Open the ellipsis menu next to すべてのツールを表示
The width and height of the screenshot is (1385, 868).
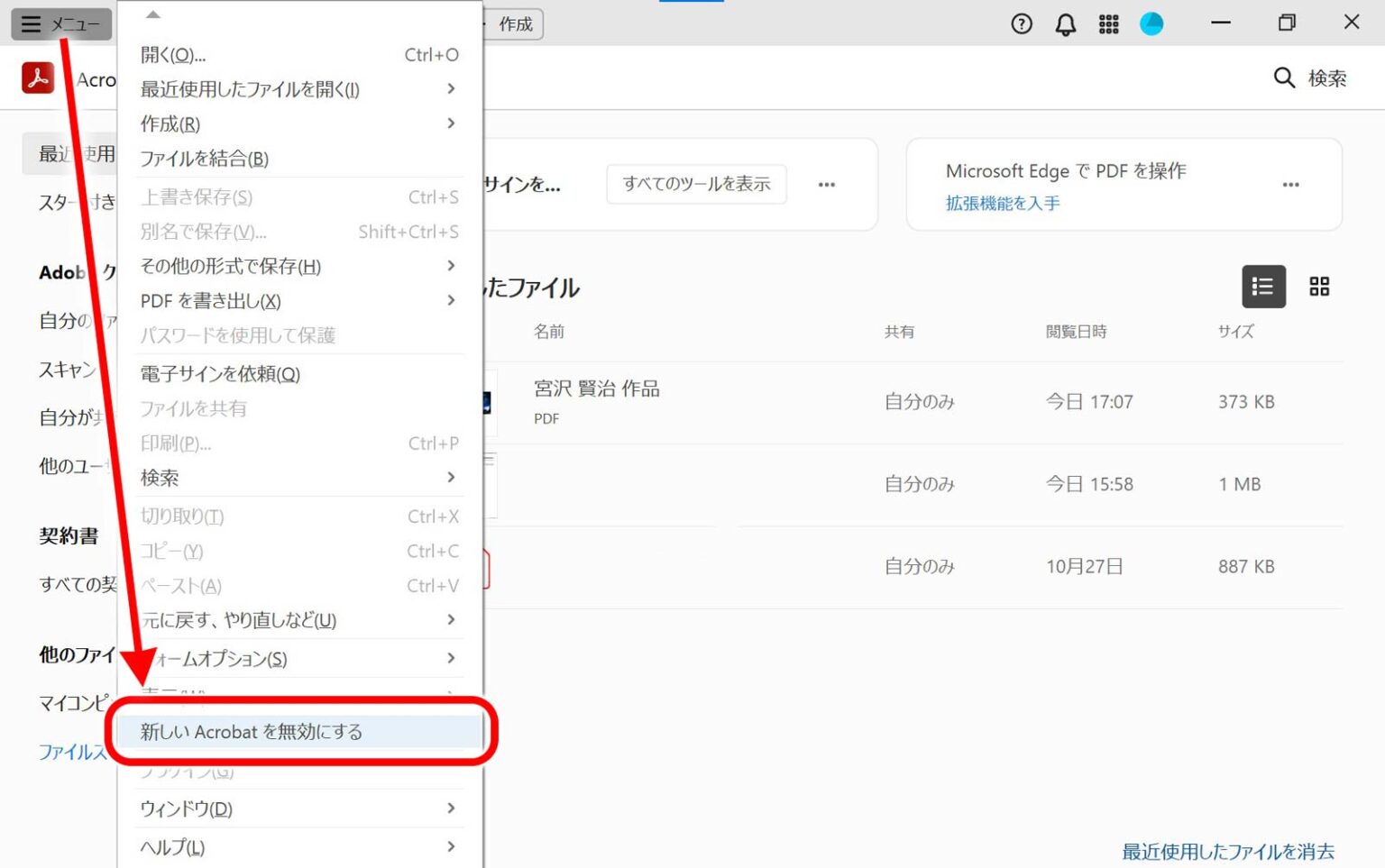tap(826, 185)
